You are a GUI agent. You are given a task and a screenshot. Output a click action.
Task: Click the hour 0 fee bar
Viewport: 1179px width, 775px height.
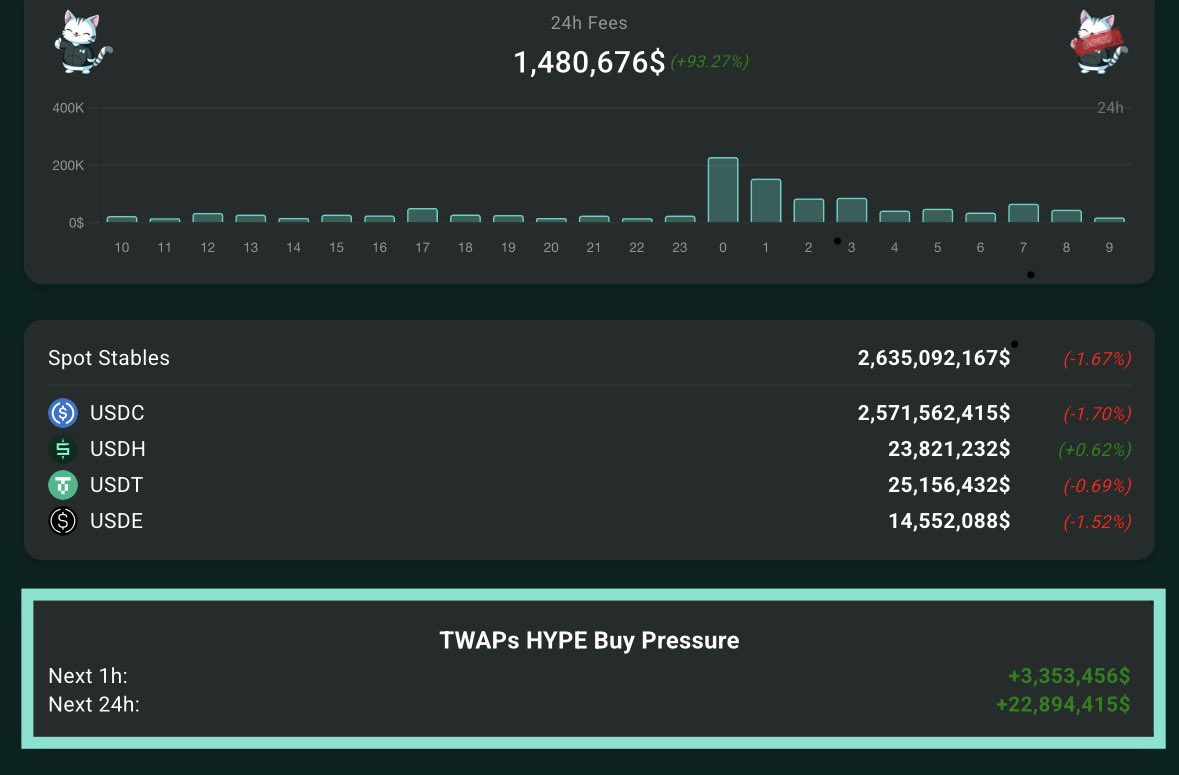[723, 190]
